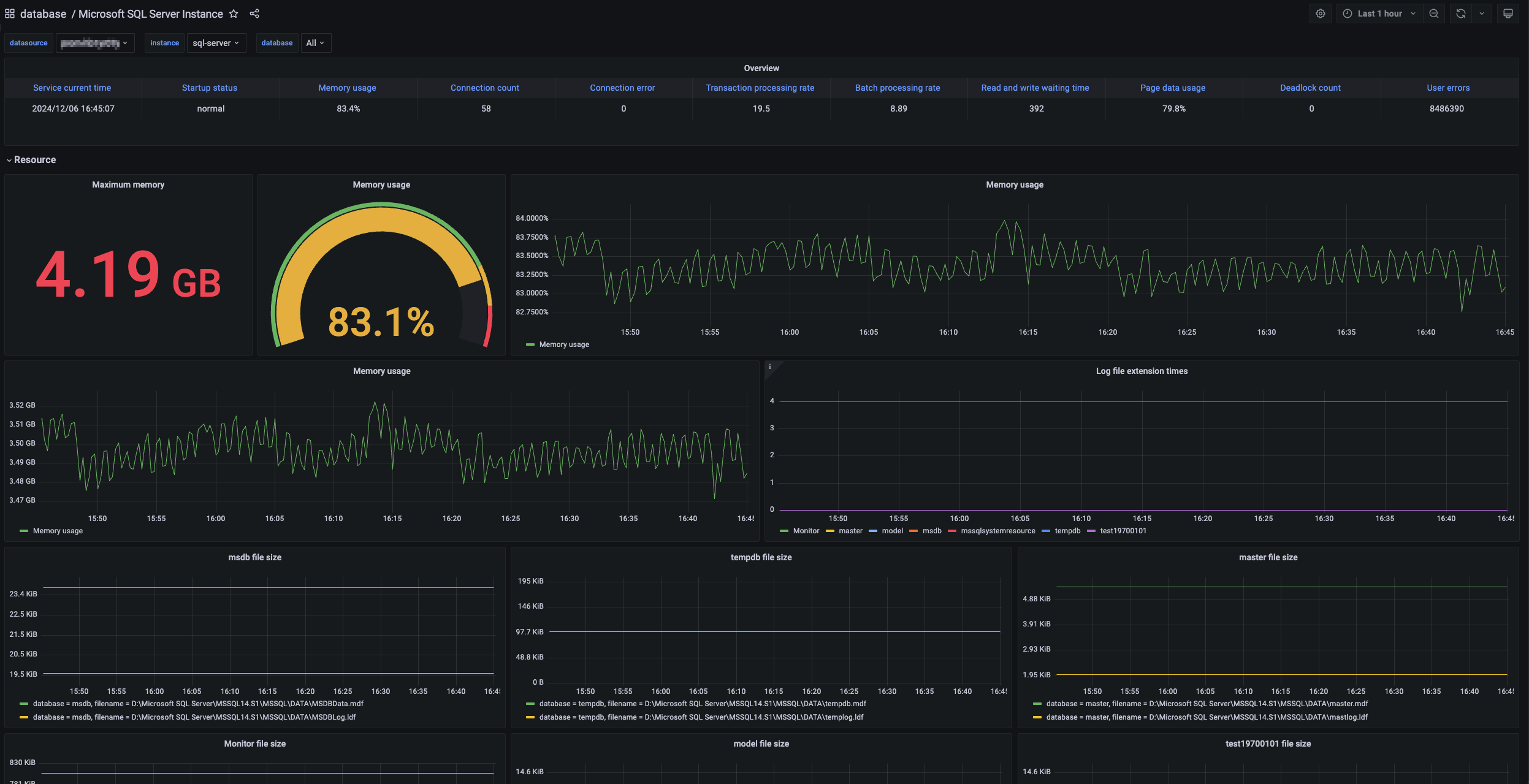The height and width of the screenshot is (784, 1529).
Task: Collapse the Resource row
Action: point(34,160)
